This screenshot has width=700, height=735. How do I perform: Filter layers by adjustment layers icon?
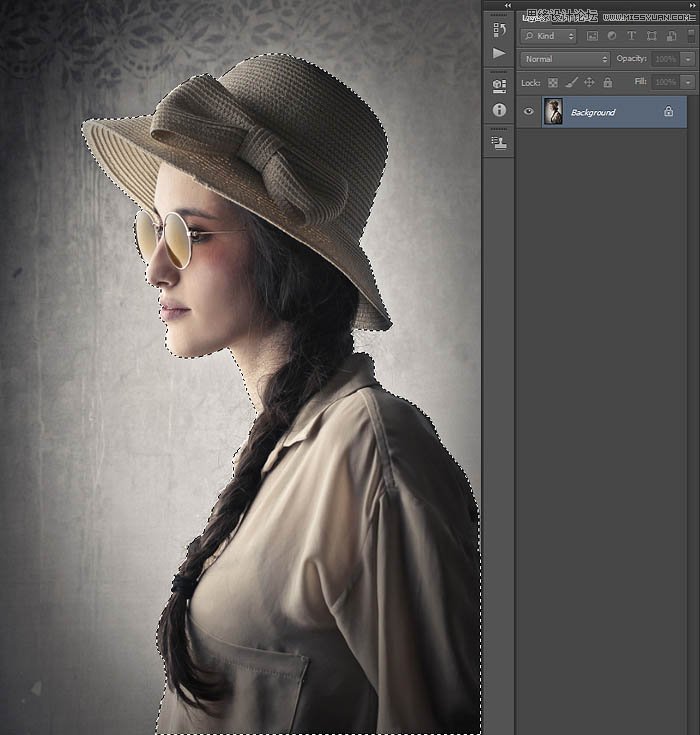pyautogui.click(x=611, y=36)
